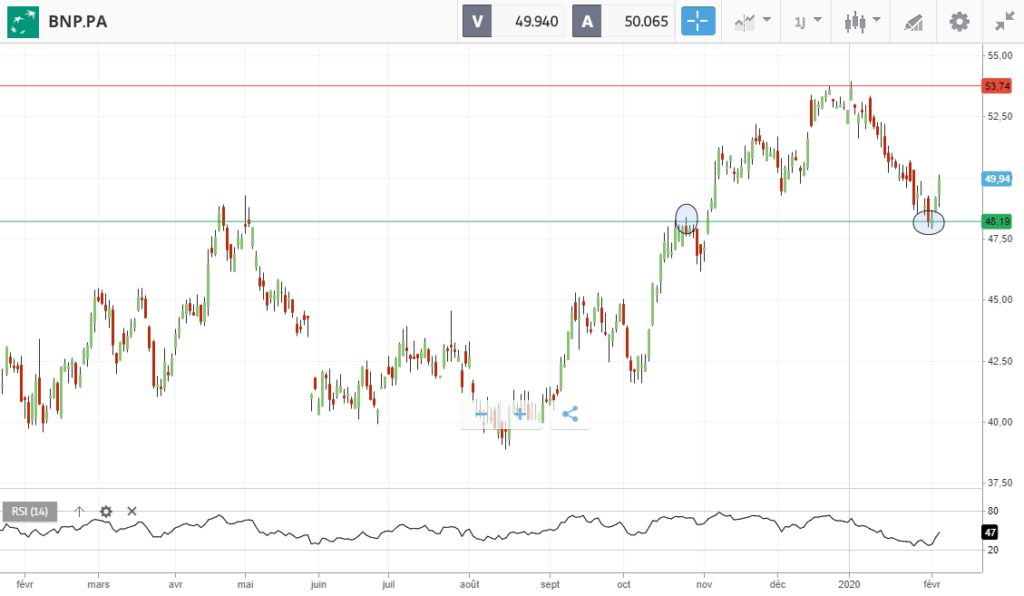
Task: Click the RSI 80 level label
Action: pos(993,511)
